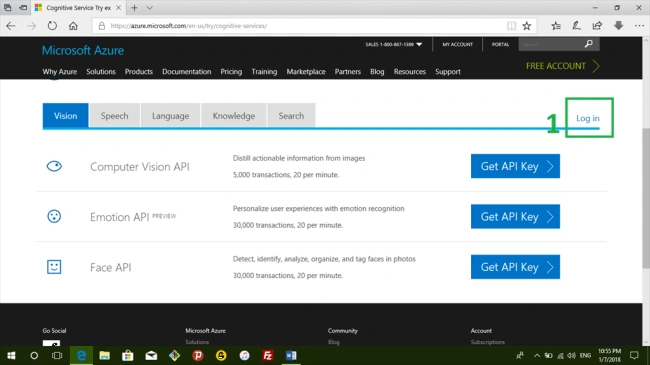Open browser Settings and more menu
The image size is (650, 365).
(639, 26)
